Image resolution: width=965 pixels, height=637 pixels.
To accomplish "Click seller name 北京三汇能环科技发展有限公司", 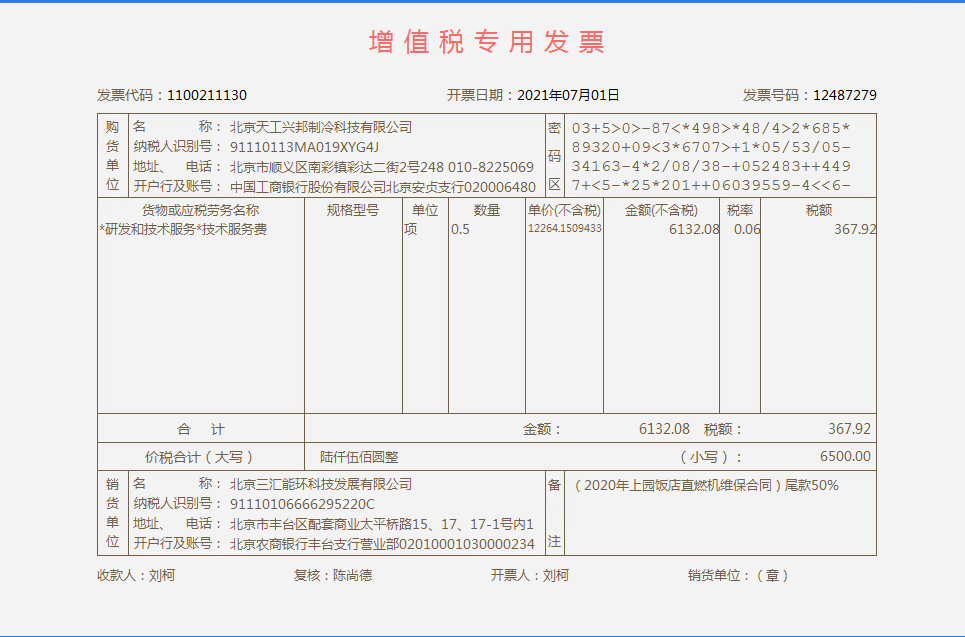I will tap(321, 484).
